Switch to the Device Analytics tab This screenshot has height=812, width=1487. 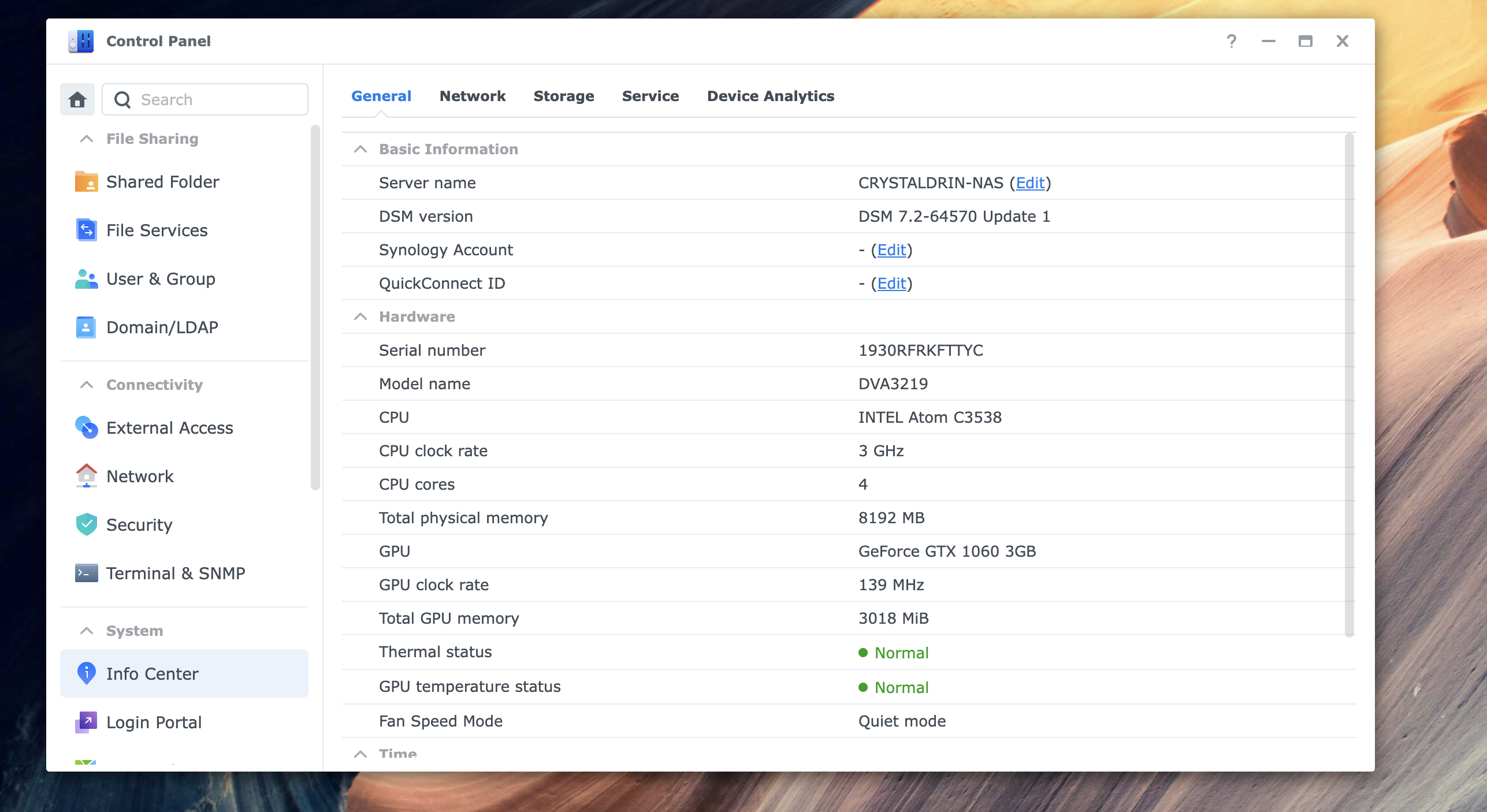coord(770,96)
